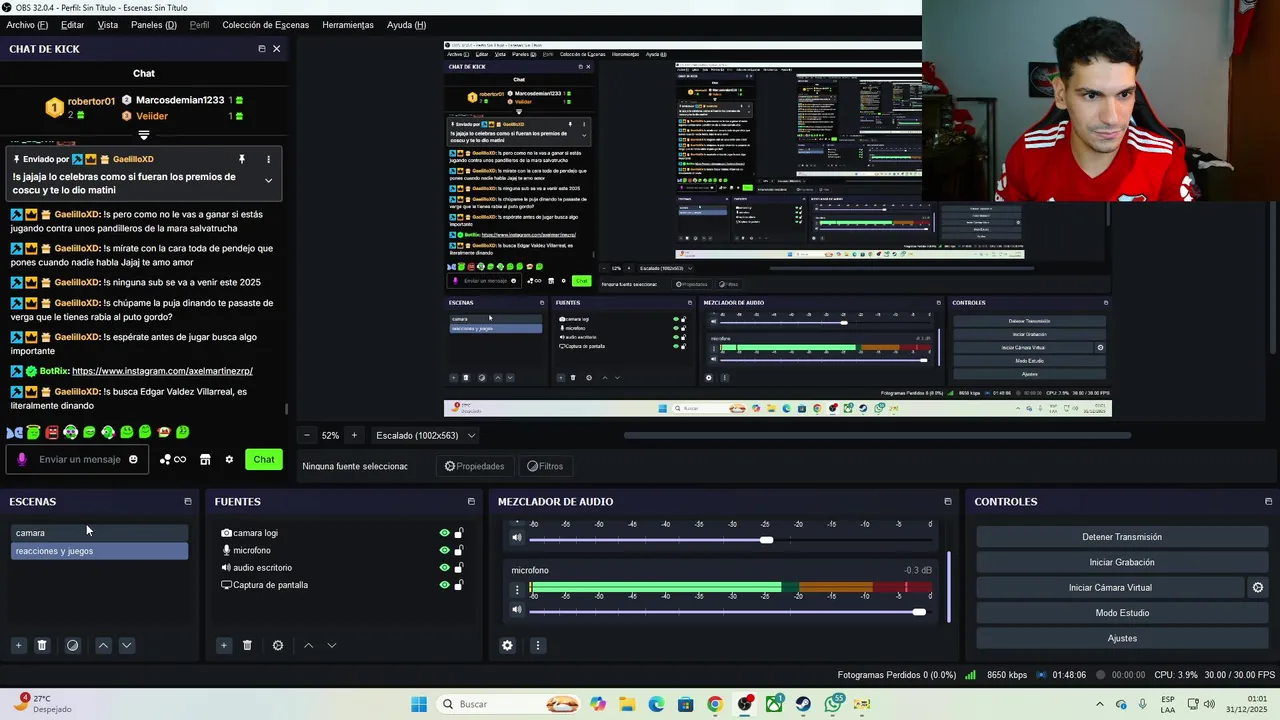Lock the microfono source

(459, 550)
